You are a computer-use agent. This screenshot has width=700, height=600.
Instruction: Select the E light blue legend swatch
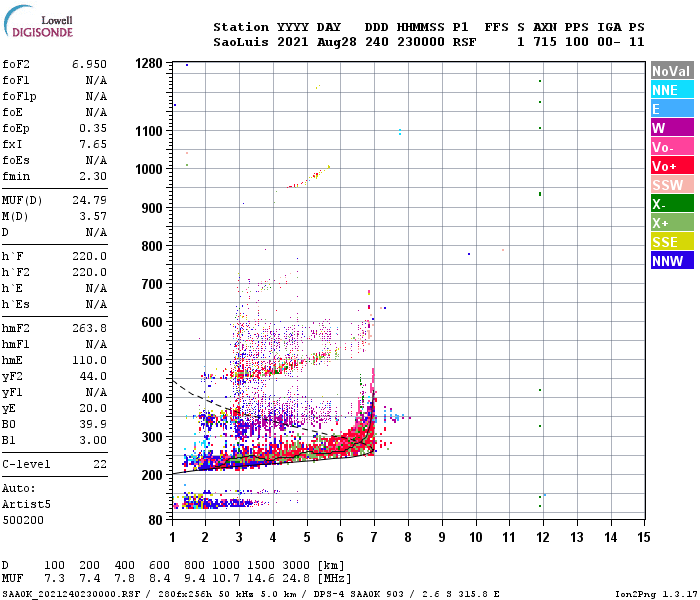point(672,108)
